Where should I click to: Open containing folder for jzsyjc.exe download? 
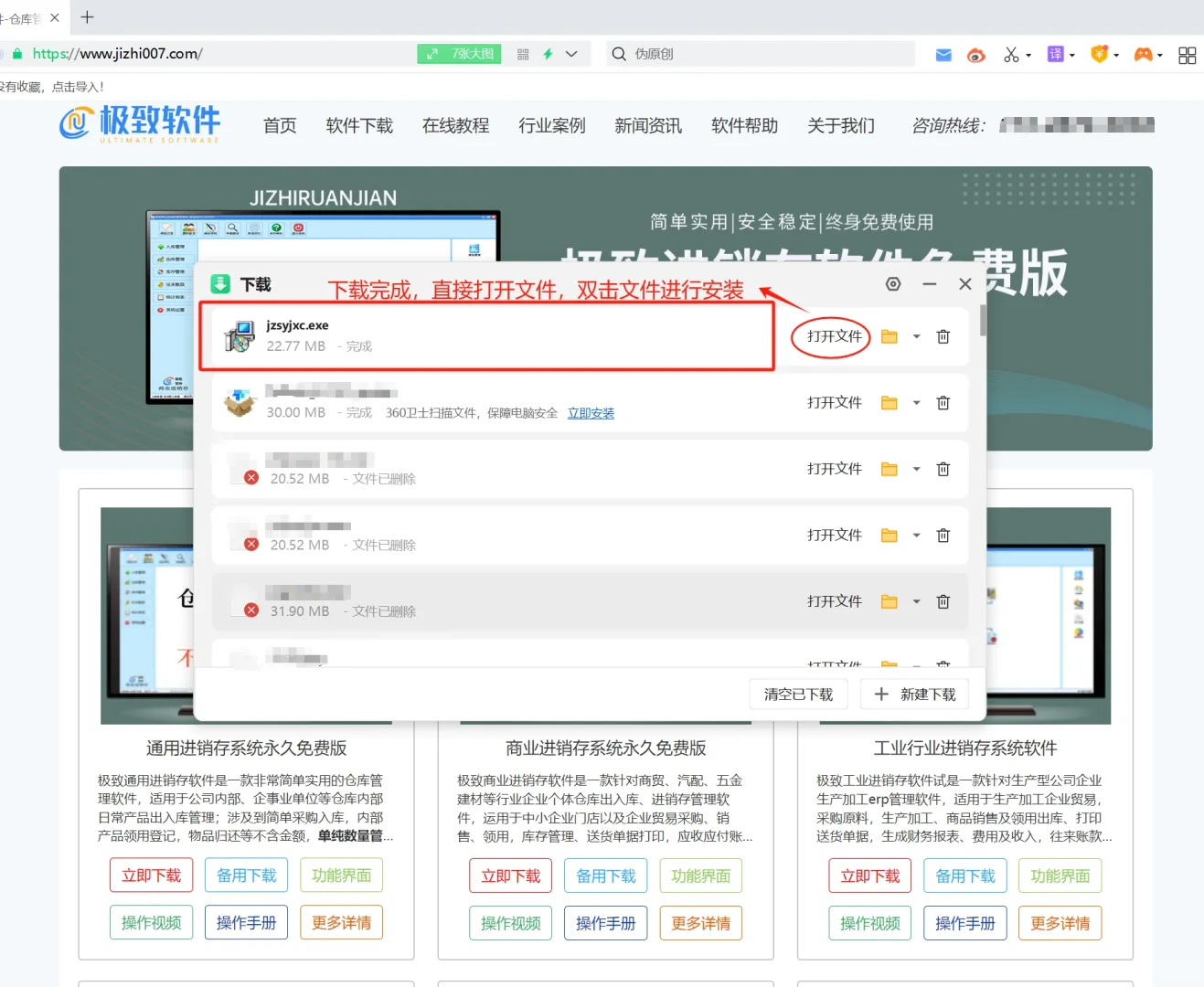pyautogui.click(x=890, y=336)
